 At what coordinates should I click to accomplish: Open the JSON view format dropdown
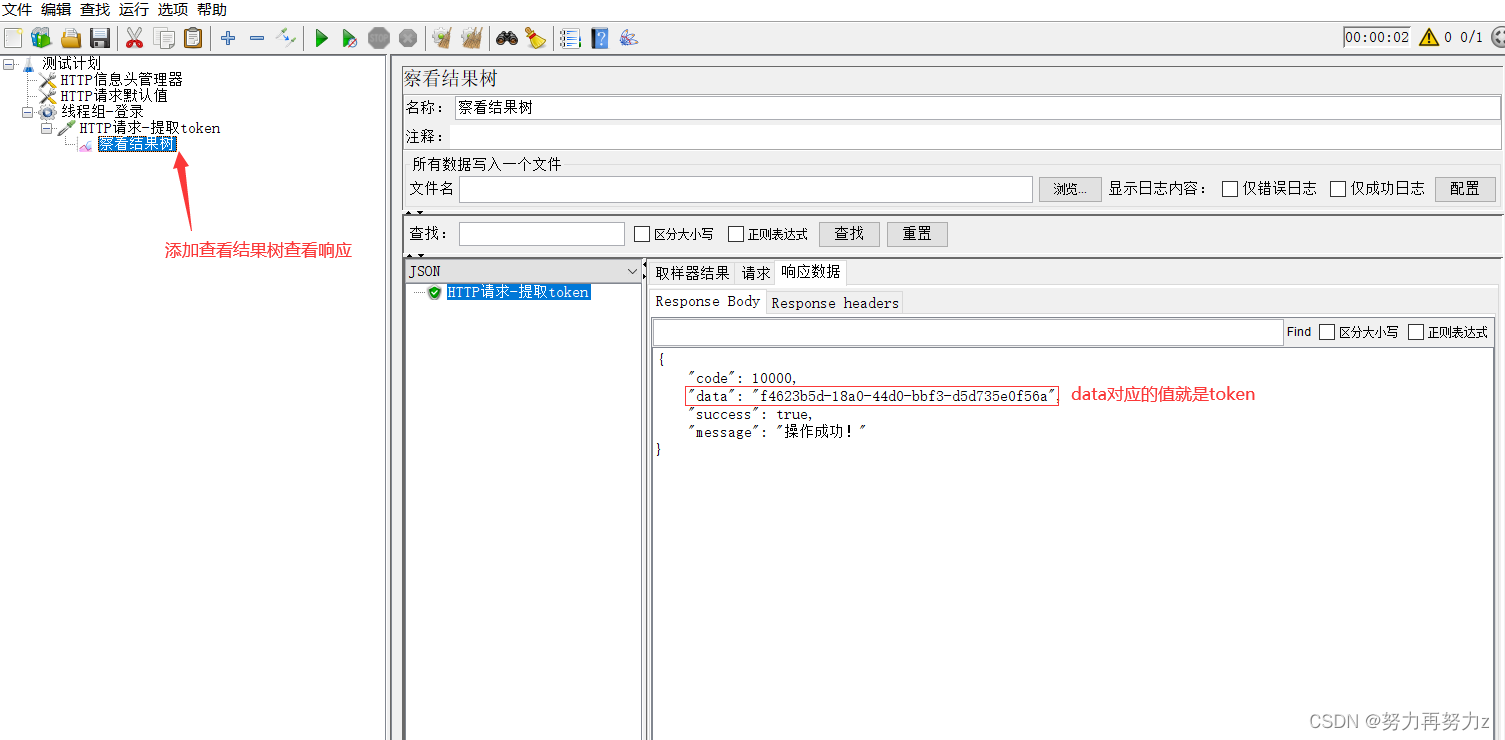(x=630, y=270)
